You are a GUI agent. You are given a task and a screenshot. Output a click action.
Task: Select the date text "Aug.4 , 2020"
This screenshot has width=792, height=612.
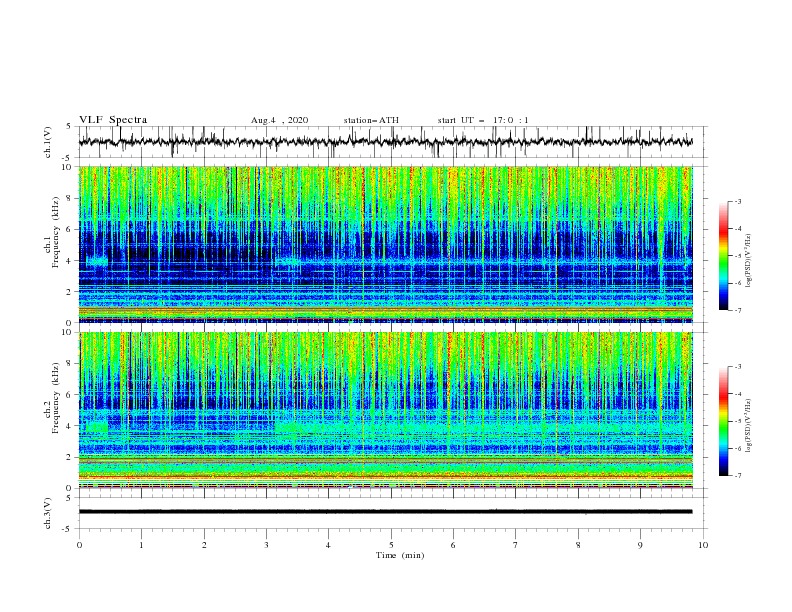pyautogui.click(x=279, y=120)
